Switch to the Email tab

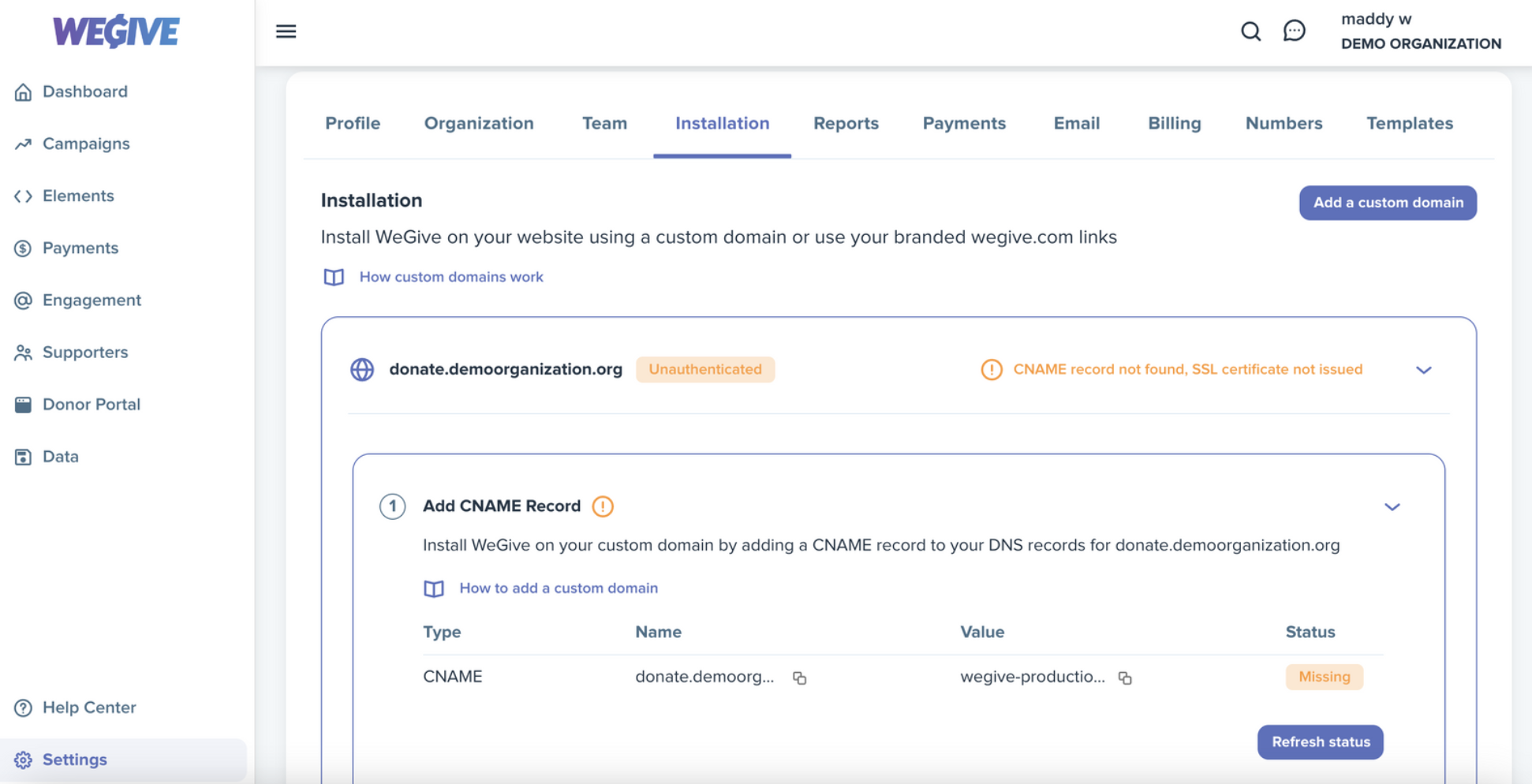pyautogui.click(x=1077, y=123)
